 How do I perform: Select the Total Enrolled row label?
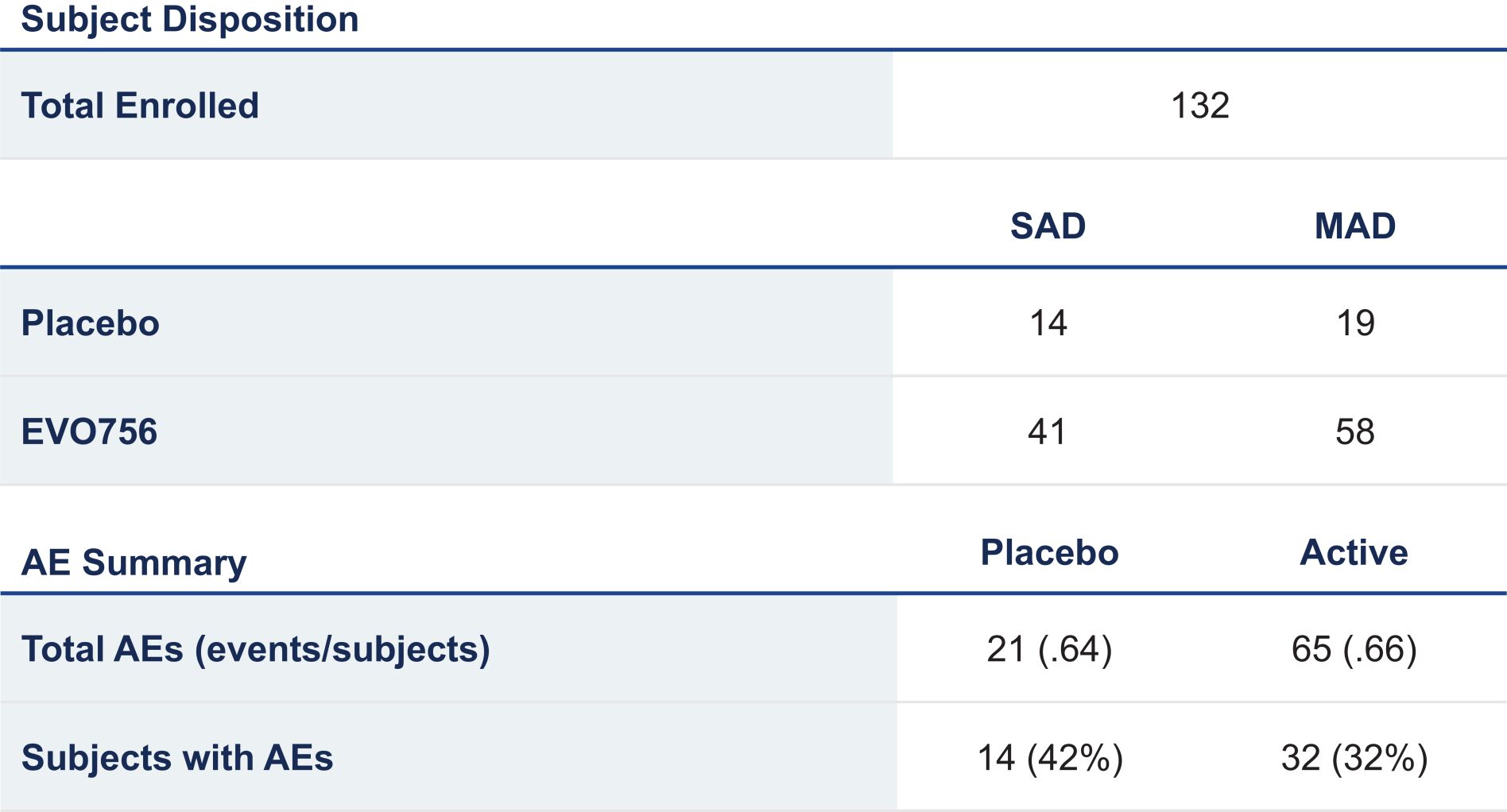(140, 106)
